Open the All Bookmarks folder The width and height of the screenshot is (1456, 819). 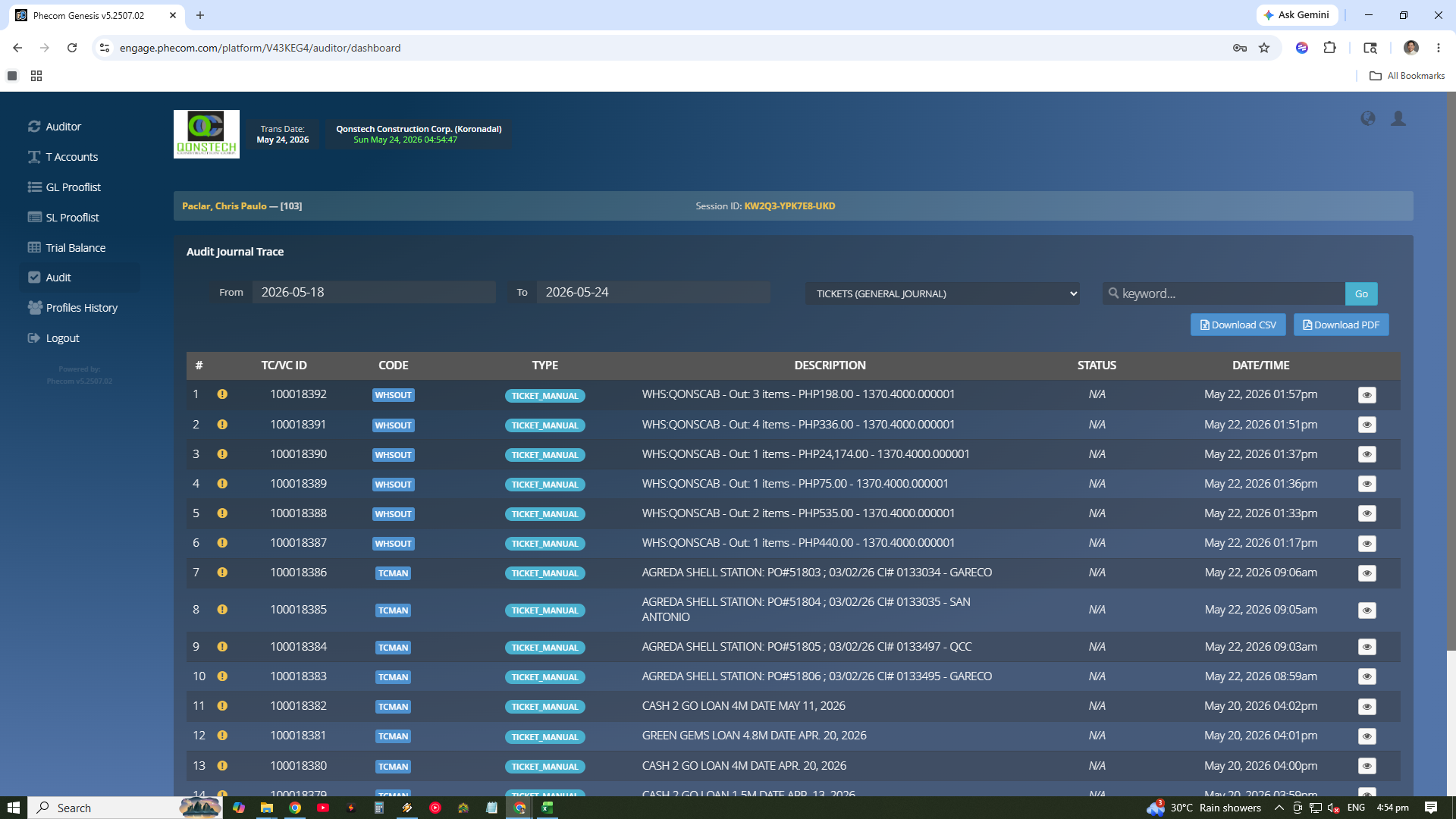pyautogui.click(x=1407, y=76)
